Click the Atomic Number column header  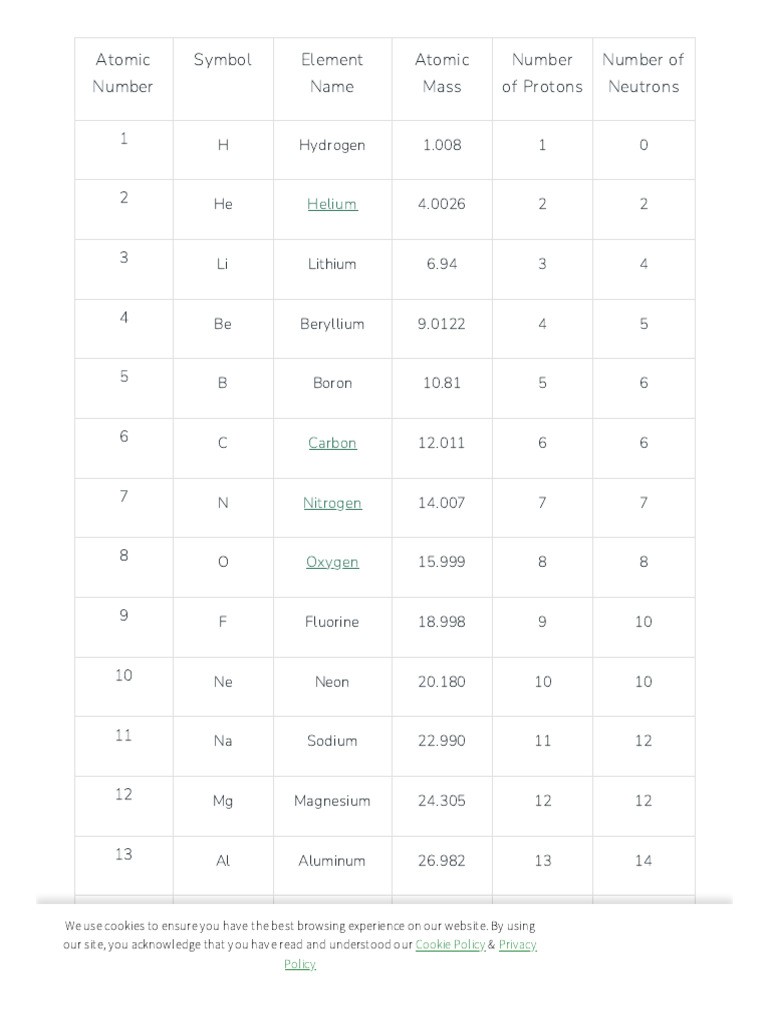[x=123, y=73]
